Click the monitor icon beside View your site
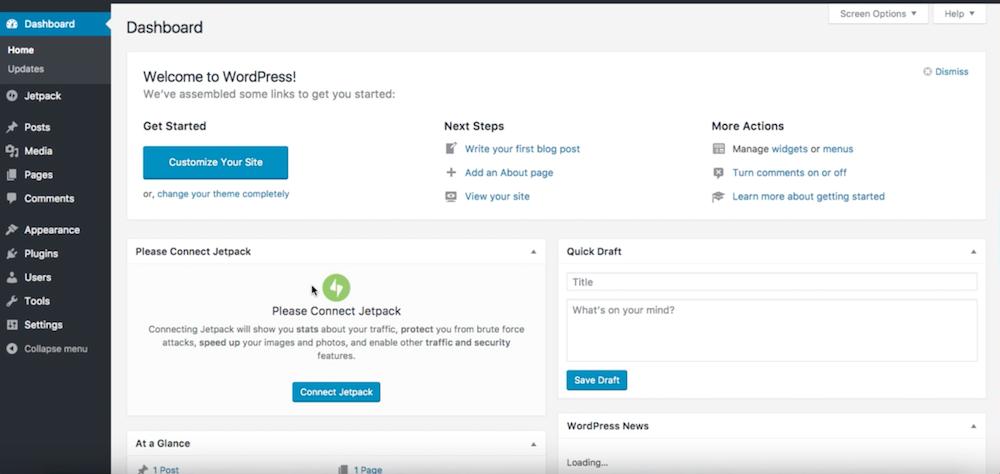Viewport: 1000px width, 474px height. 451,196
